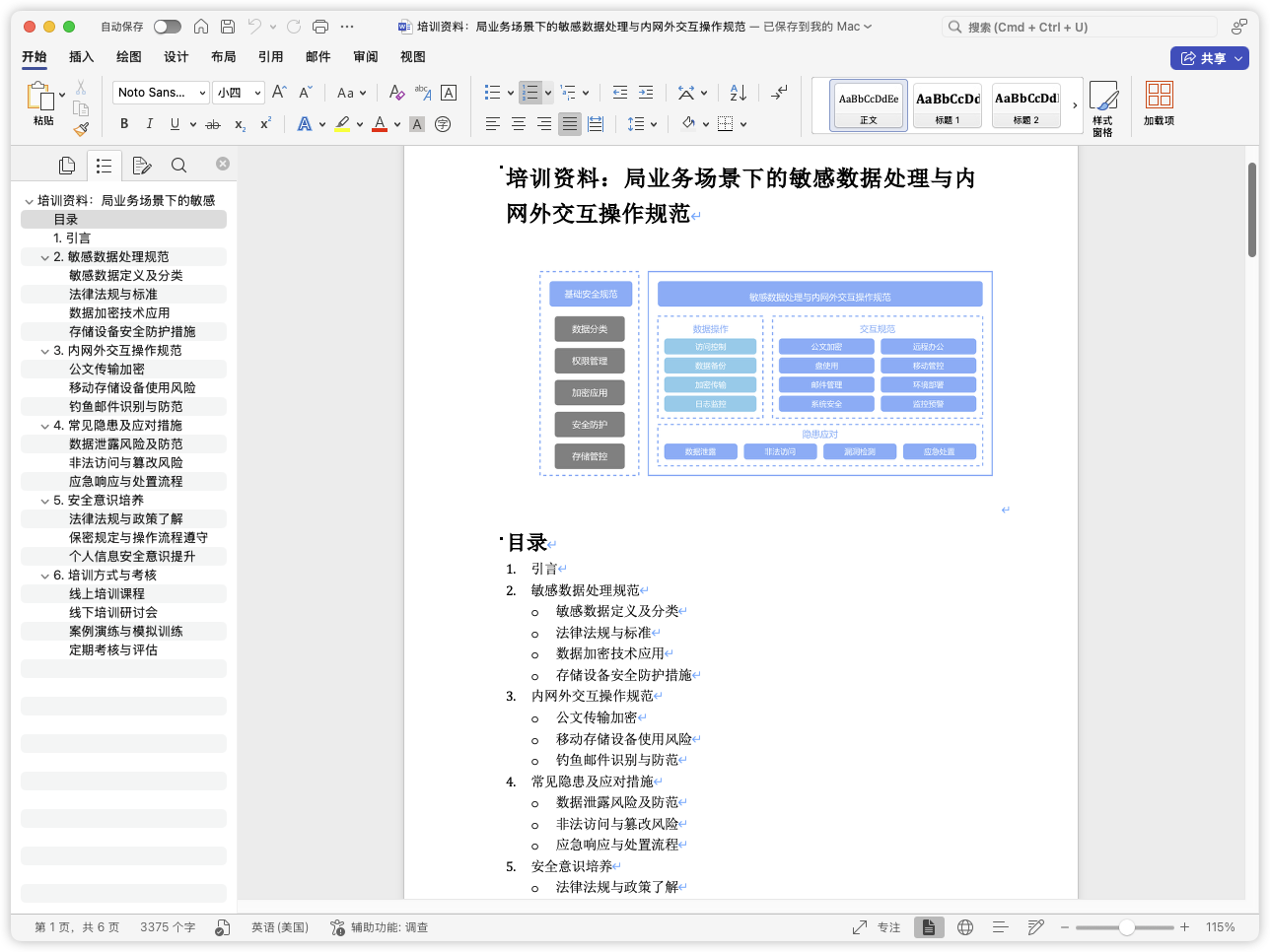
Task: Switch to web layout via globe icon
Action: click(x=964, y=926)
